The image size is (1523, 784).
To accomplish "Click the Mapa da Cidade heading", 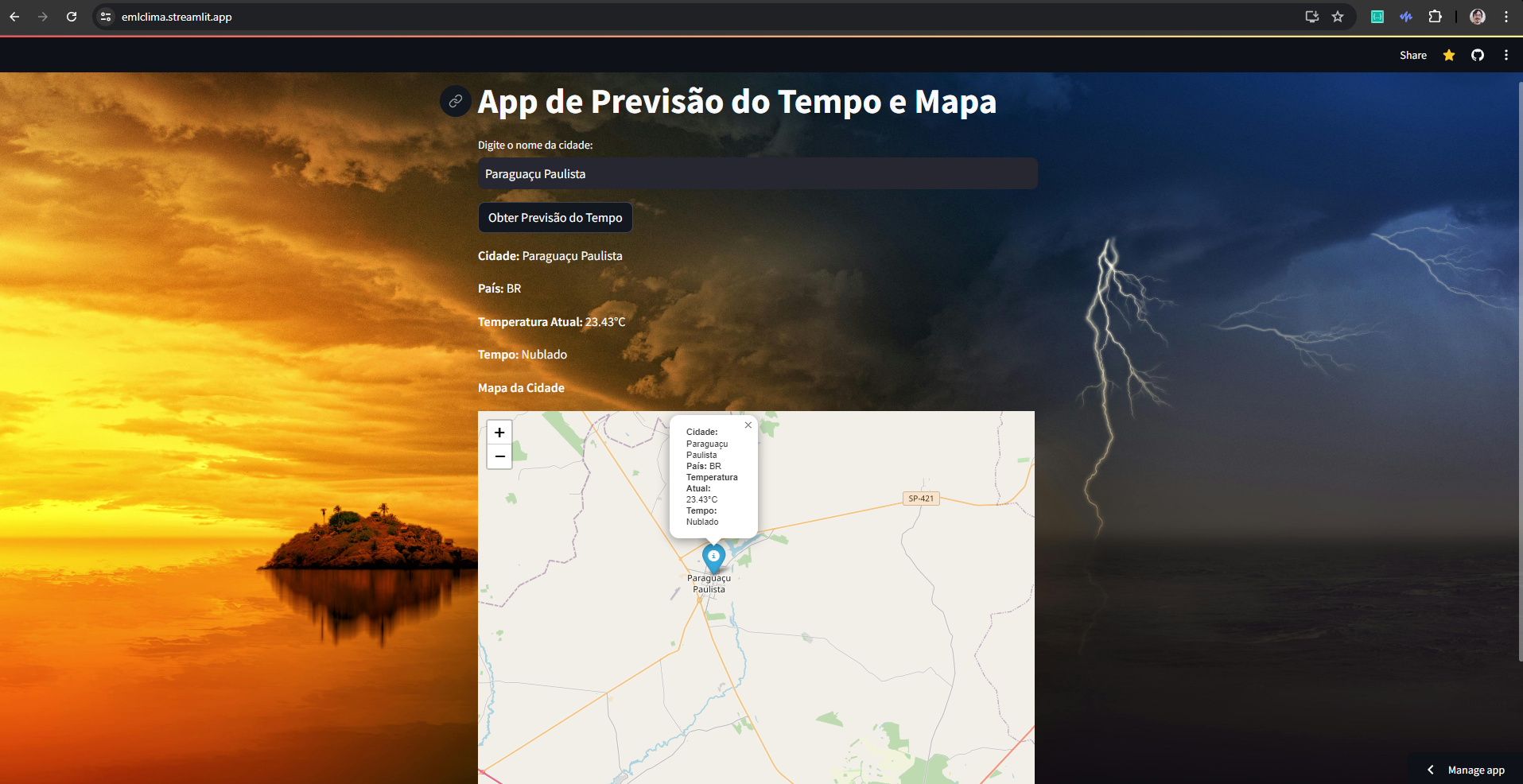I will [x=521, y=388].
